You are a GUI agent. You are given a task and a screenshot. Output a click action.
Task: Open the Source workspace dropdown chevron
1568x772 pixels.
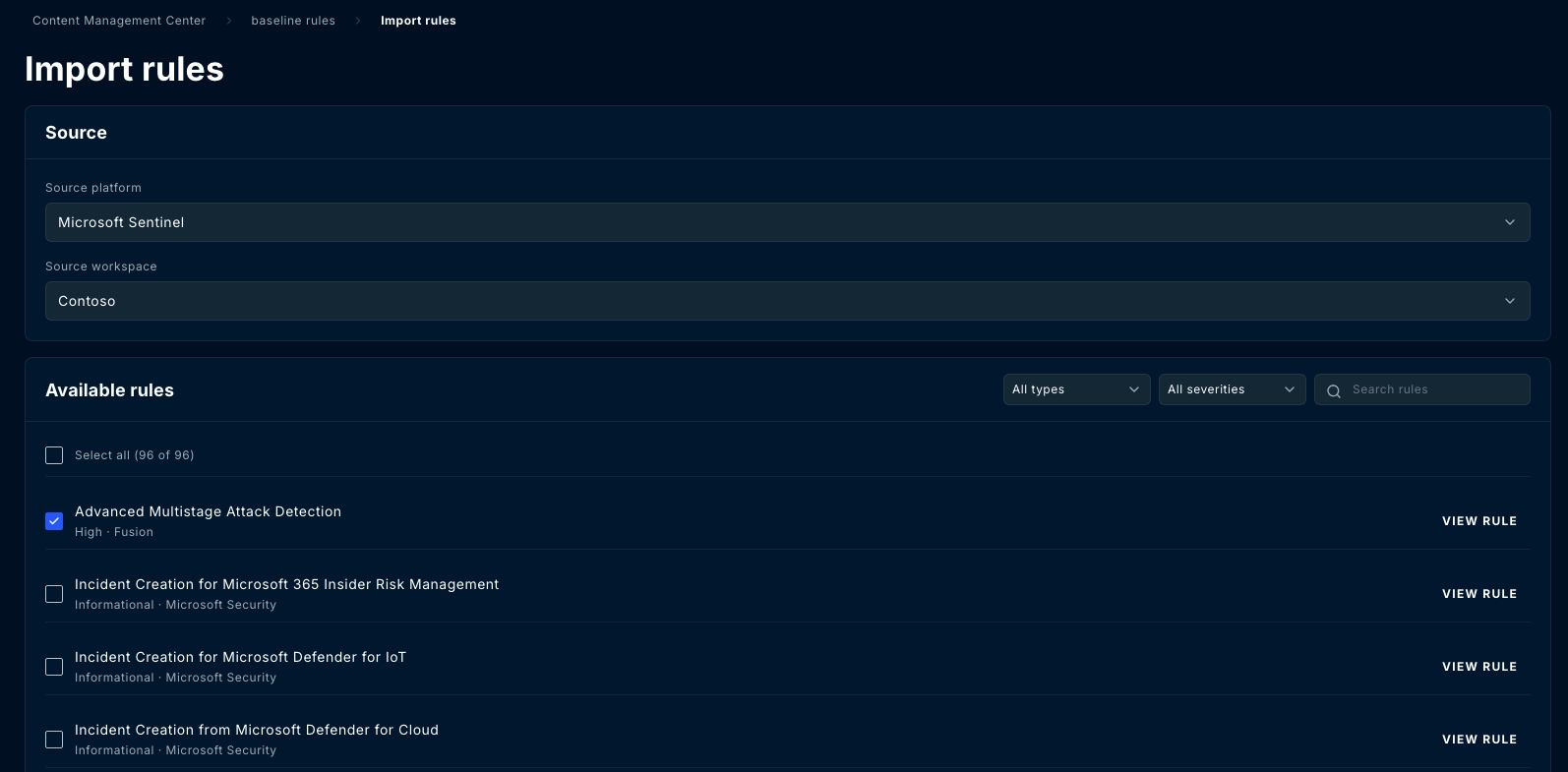pyautogui.click(x=1510, y=301)
